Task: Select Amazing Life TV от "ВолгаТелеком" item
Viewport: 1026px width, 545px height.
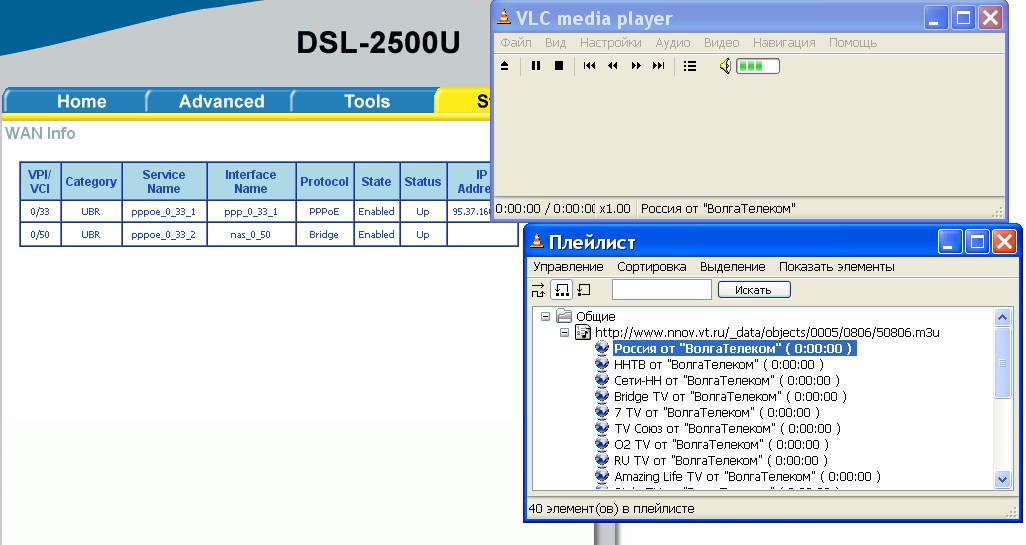Action: pos(747,477)
